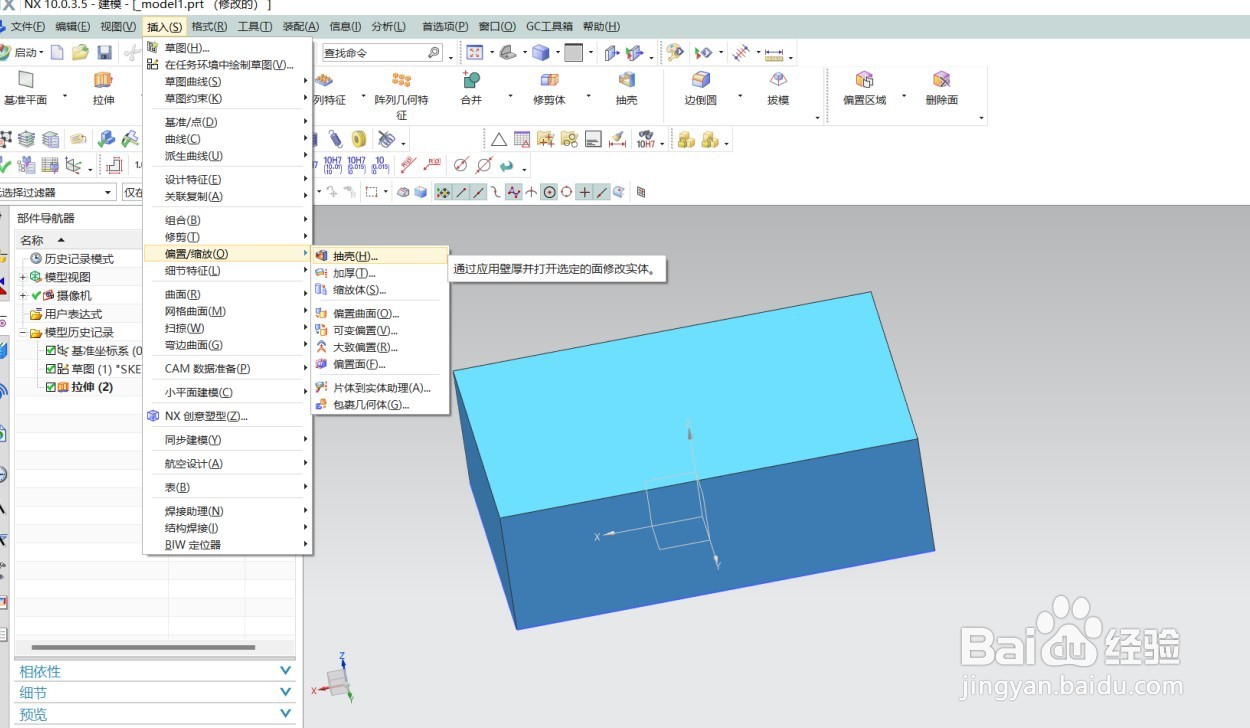Open the GC工具箱 menu
The height and width of the screenshot is (728, 1250).
coord(550,26)
